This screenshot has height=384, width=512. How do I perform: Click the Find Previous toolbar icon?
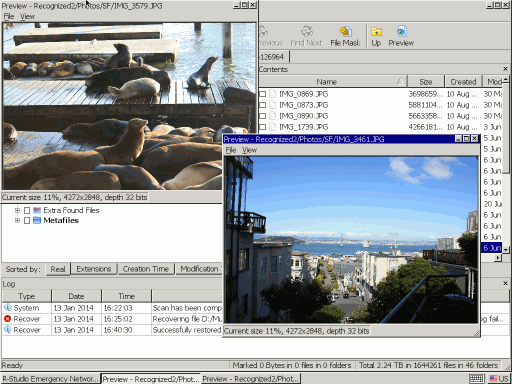(x=264, y=31)
